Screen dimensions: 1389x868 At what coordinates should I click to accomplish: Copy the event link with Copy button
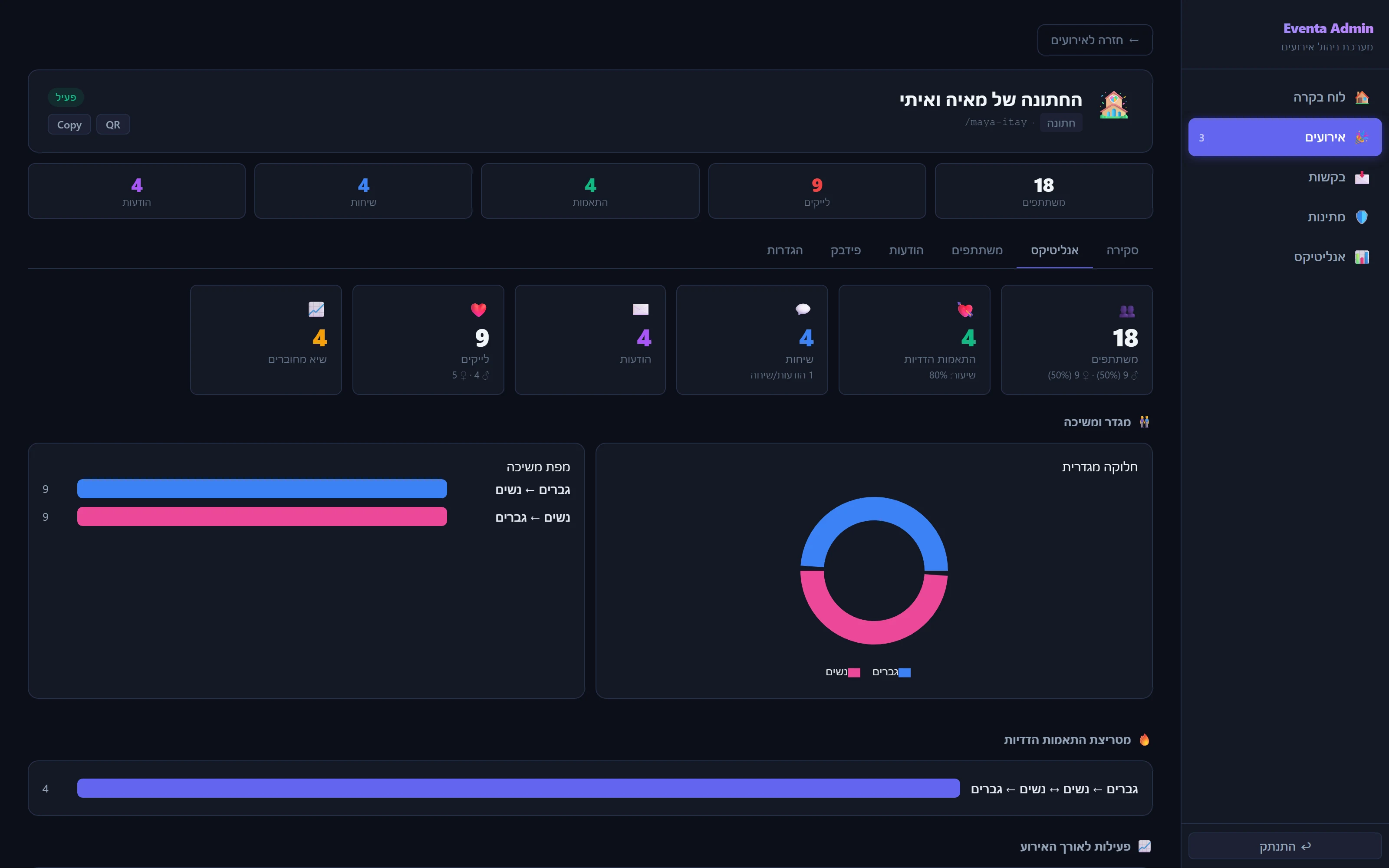[69, 125]
